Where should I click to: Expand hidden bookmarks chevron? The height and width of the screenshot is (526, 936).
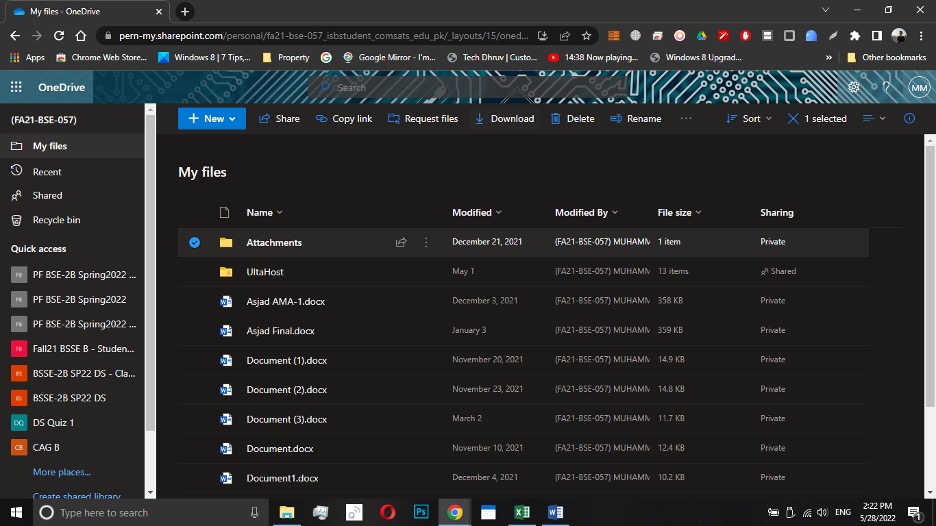[829, 57]
